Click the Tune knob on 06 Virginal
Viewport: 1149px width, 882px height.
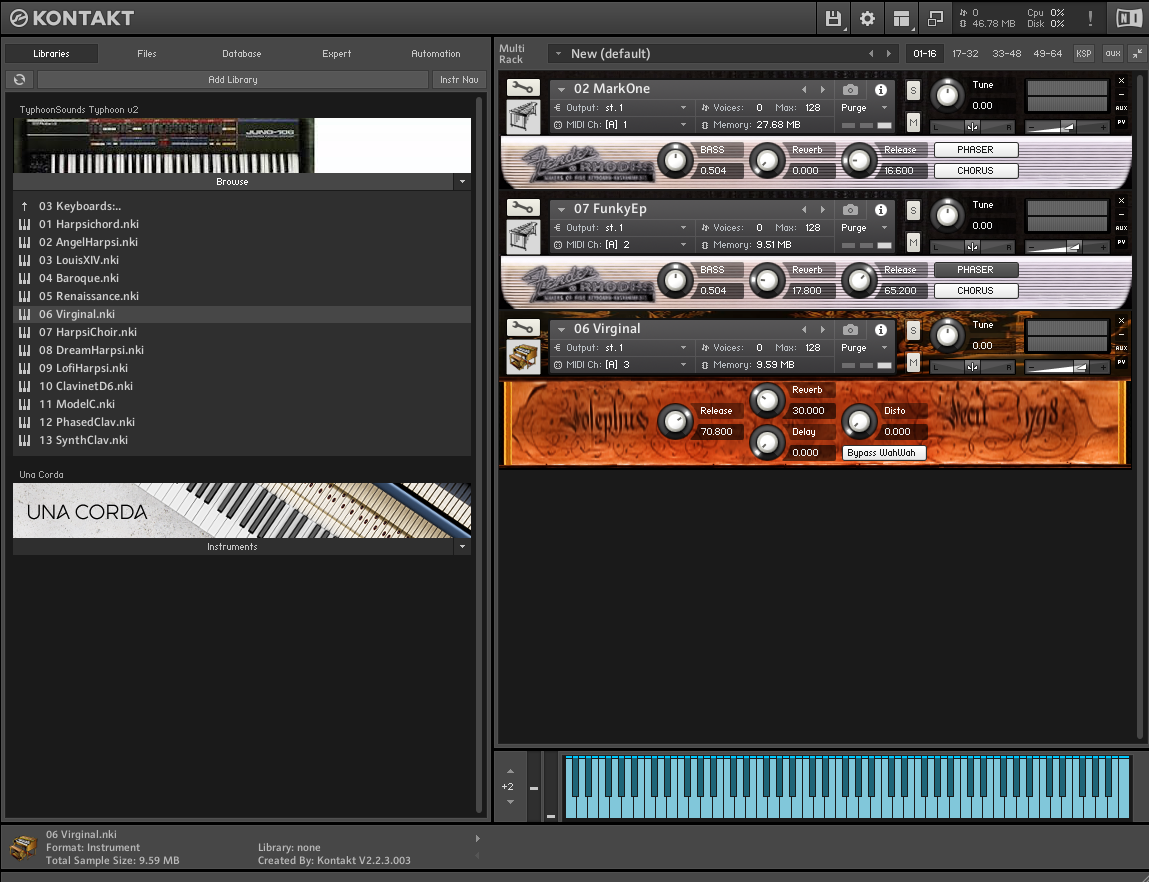(x=947, y=336)
